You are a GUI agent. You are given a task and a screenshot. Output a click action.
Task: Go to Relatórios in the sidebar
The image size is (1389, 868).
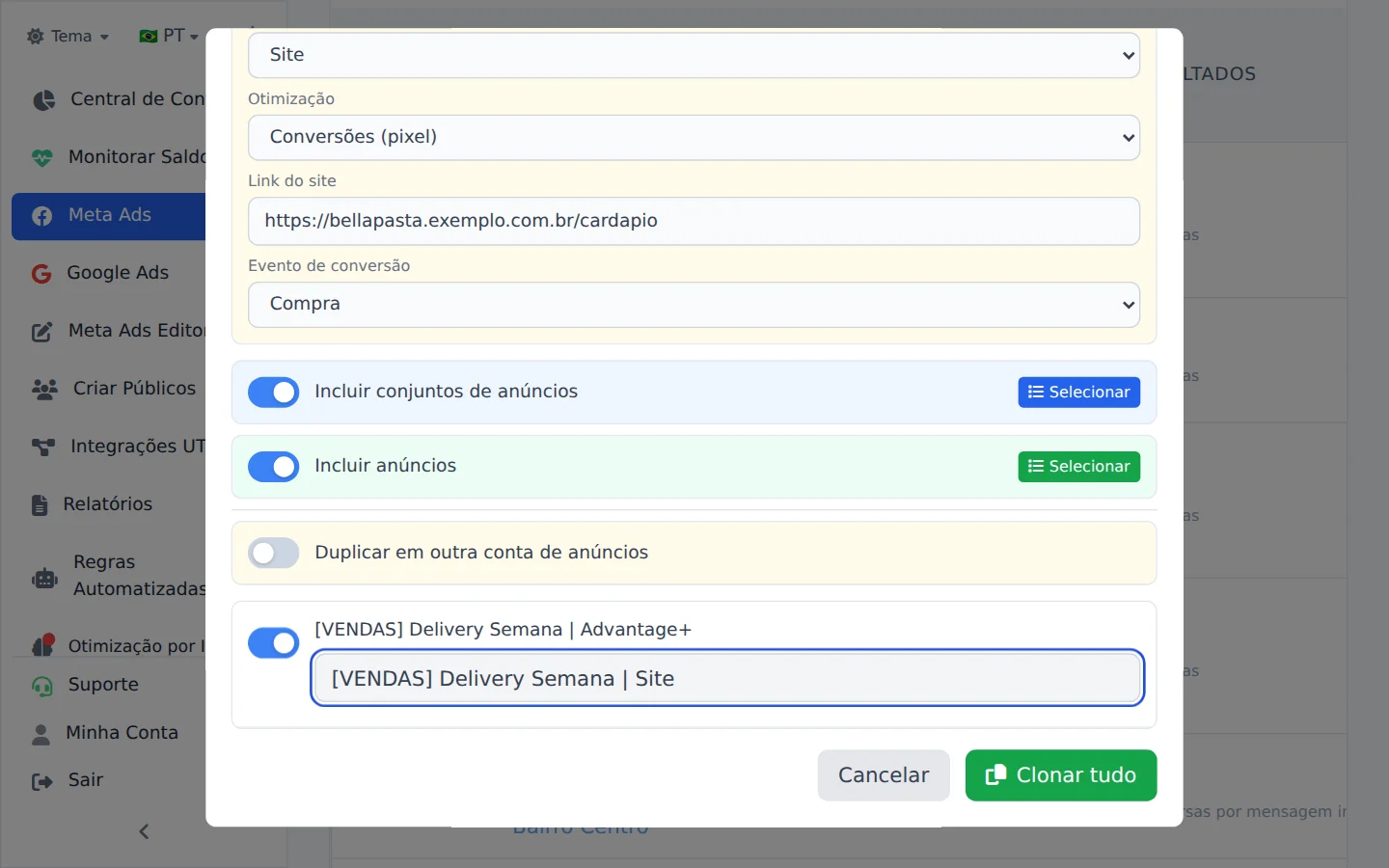(x=108, y=504)
